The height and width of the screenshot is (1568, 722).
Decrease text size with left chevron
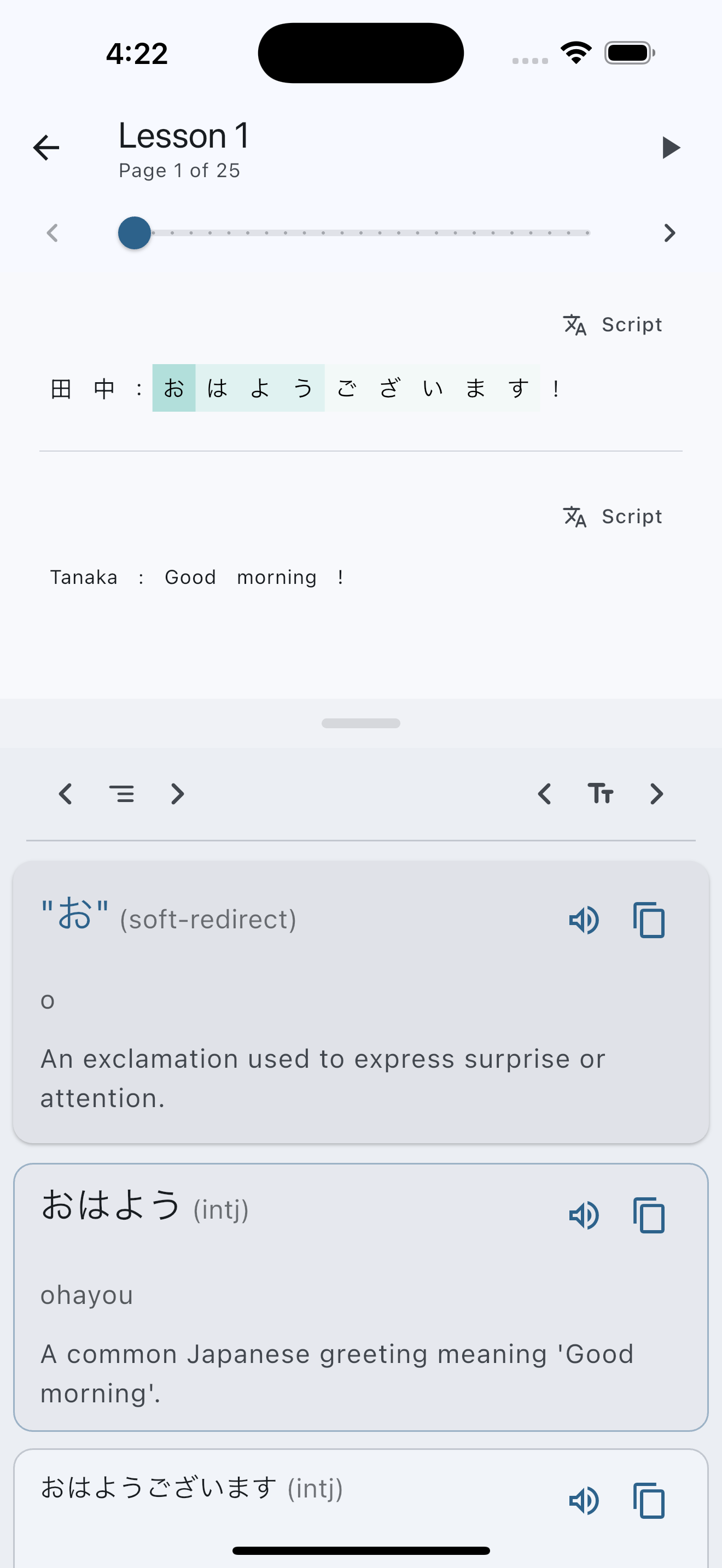(545, 794)
